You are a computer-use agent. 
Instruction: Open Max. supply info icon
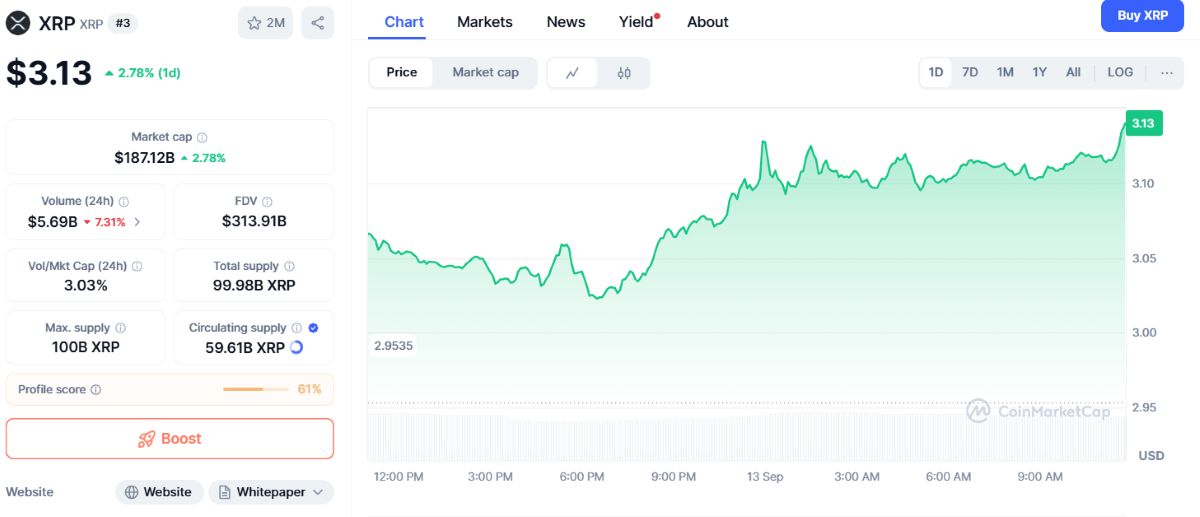pyautogui.click(x=120, y=328)
